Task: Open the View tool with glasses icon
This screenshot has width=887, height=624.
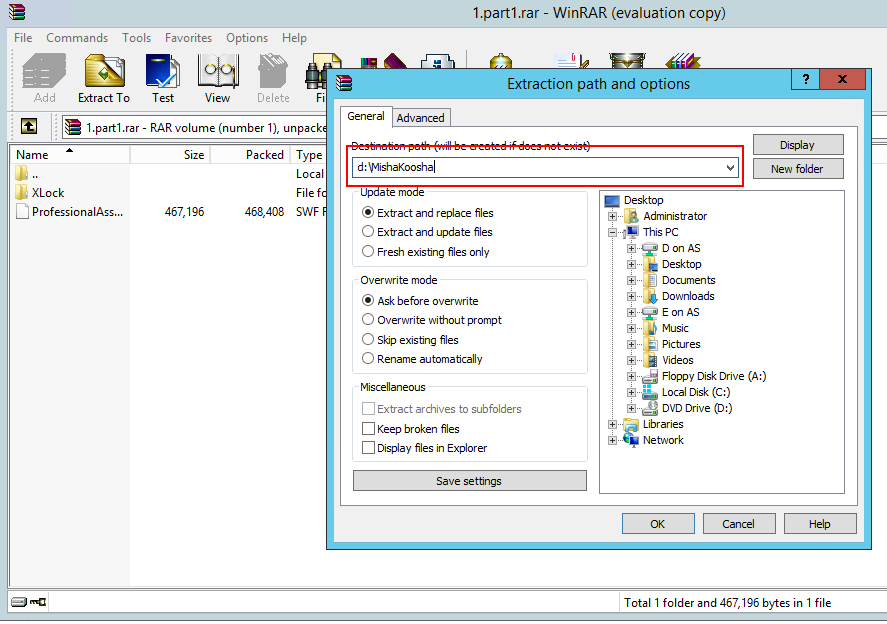Action: tap(218, 71)
